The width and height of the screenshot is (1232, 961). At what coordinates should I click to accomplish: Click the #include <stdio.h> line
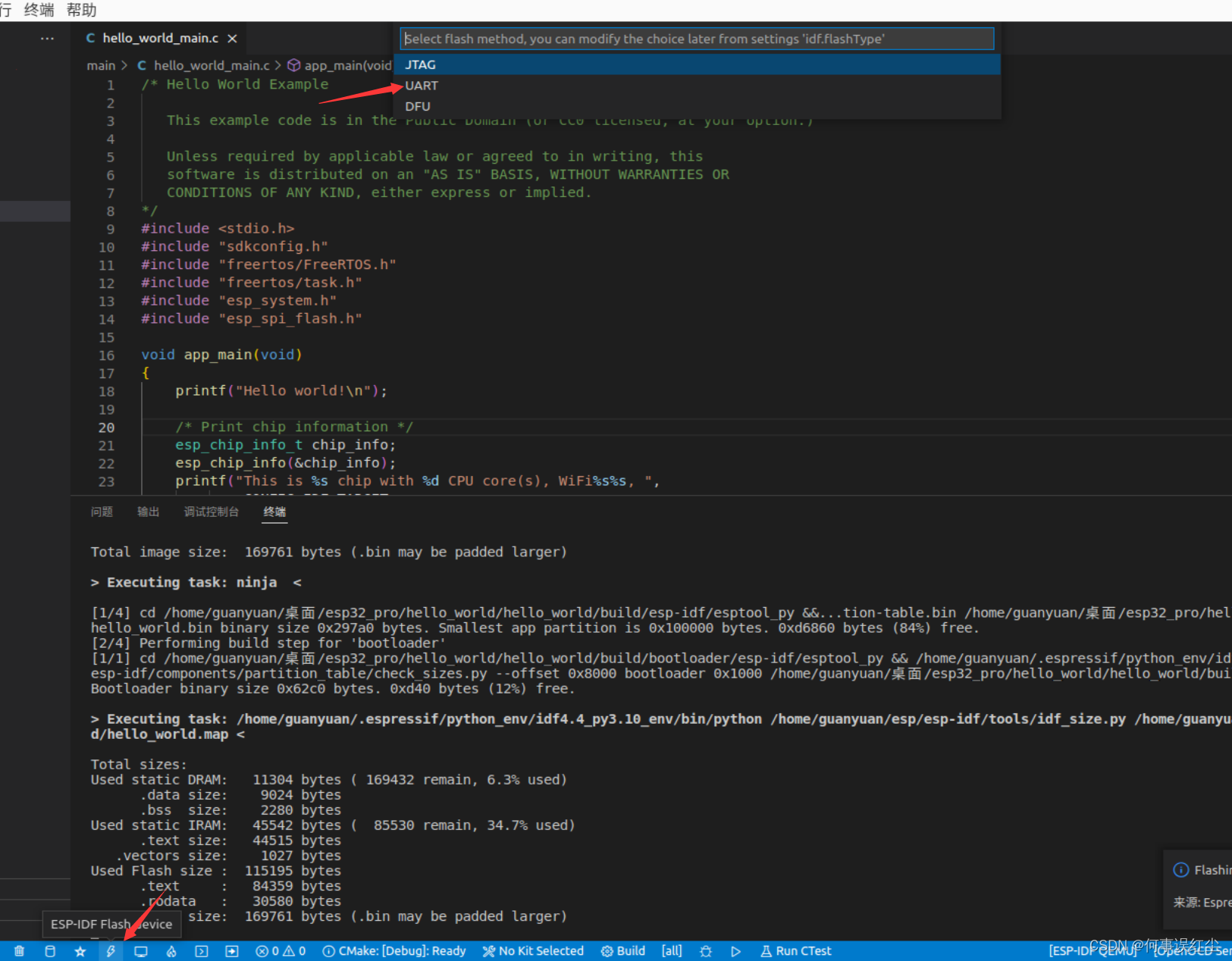(x=218, y=228)
